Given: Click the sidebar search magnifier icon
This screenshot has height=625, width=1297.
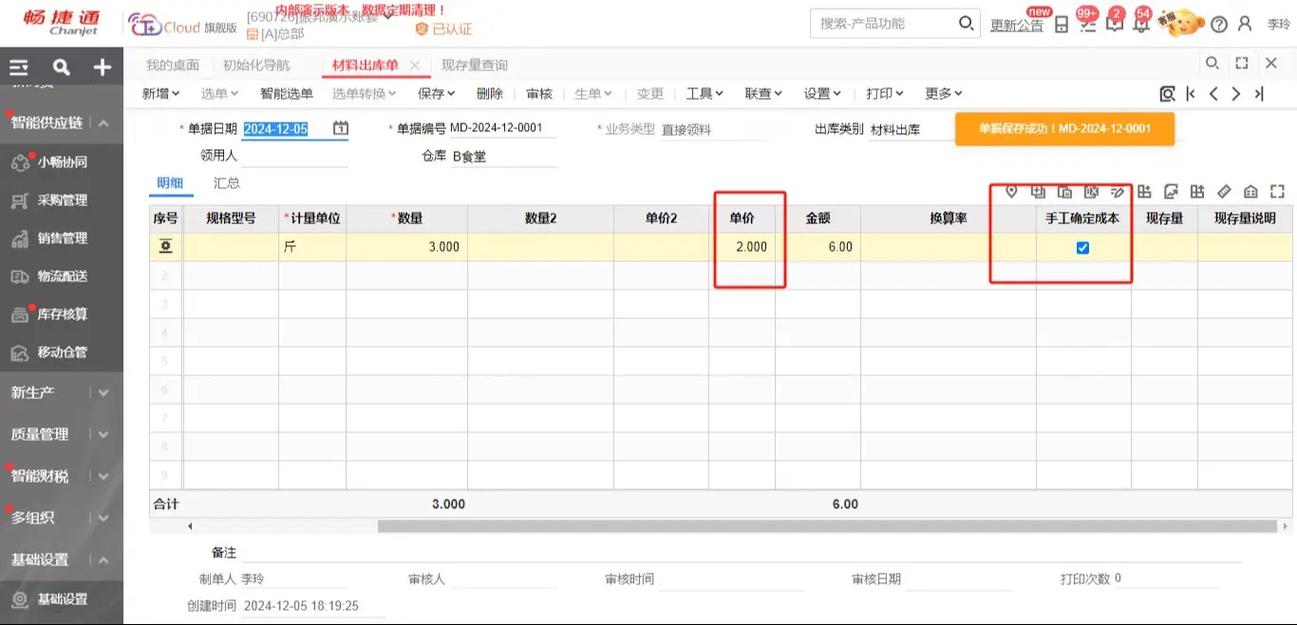Looking at the screenshot, I should tap(61, 68).
